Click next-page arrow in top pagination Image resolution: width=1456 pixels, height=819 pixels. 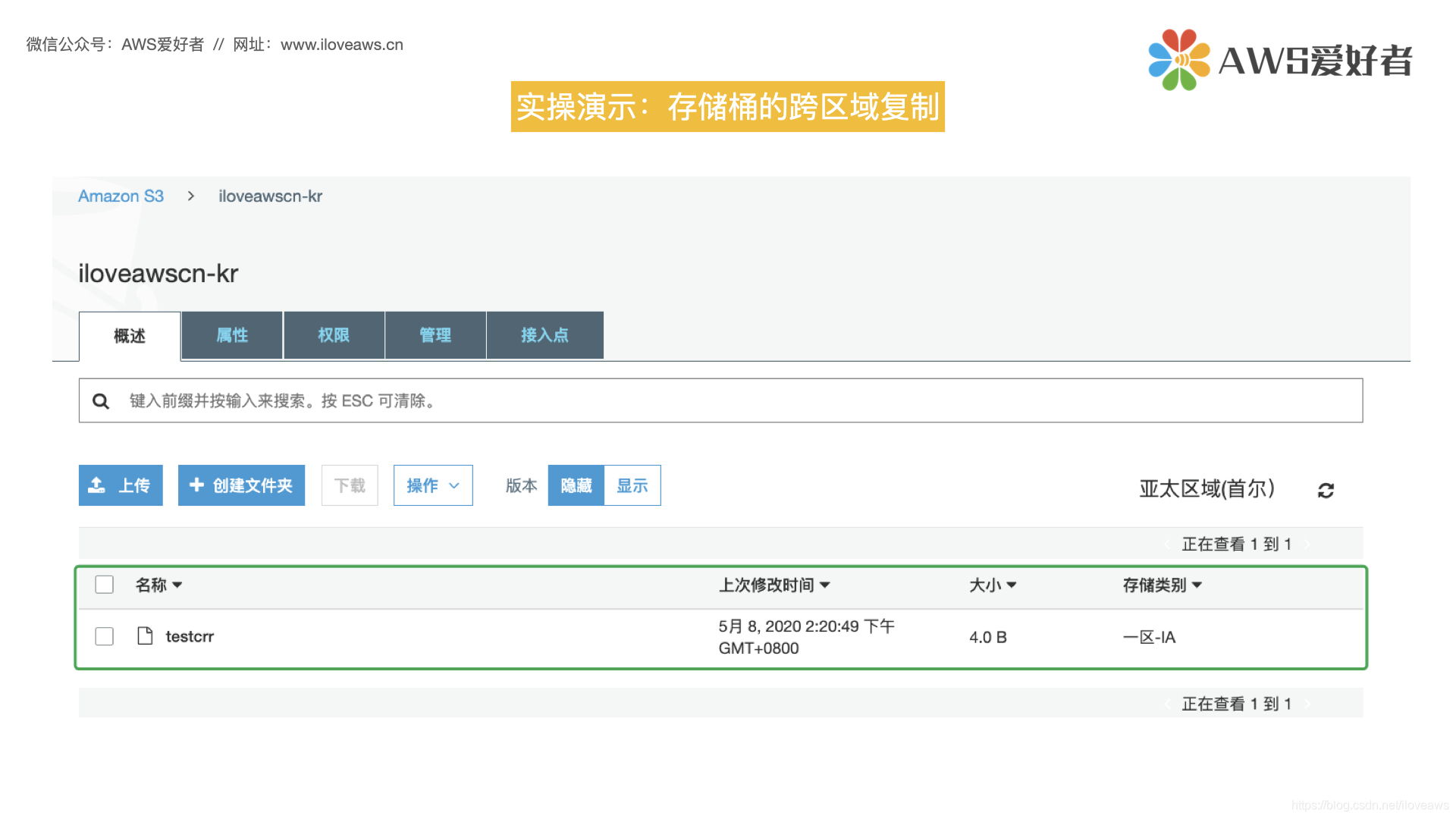[x=1307, y=544]
